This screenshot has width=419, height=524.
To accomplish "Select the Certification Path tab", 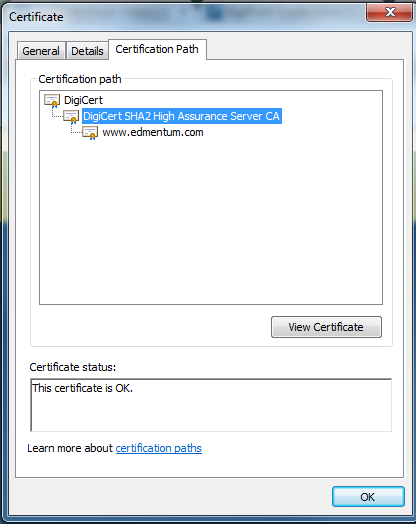I will tap(157, 49).
